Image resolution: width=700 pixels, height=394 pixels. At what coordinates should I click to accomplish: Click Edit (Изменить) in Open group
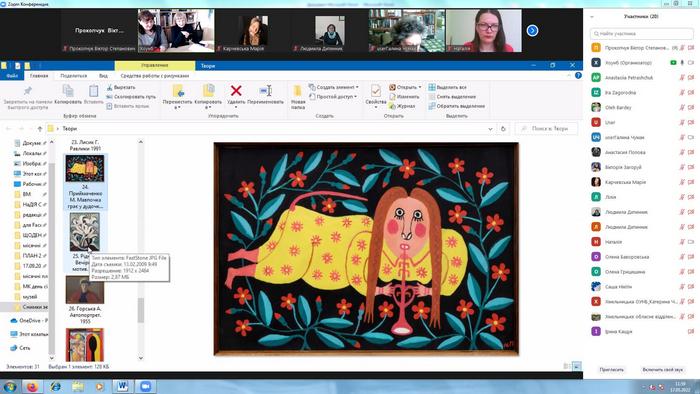(x=404, y=97)
